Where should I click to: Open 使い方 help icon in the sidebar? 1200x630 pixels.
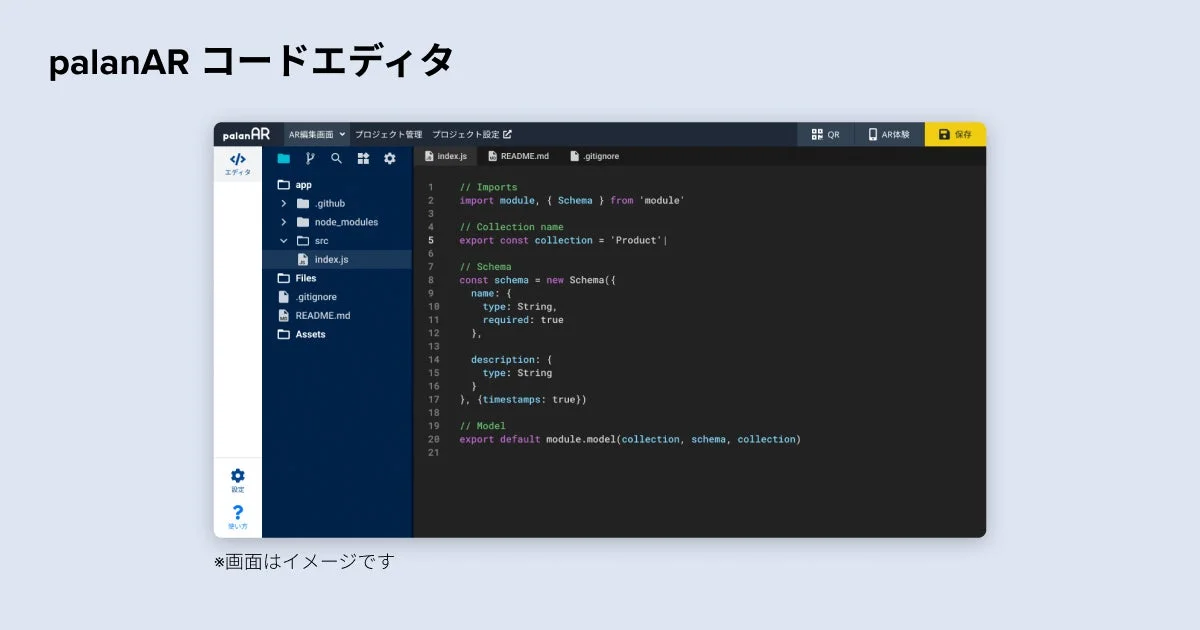(237, 517)
